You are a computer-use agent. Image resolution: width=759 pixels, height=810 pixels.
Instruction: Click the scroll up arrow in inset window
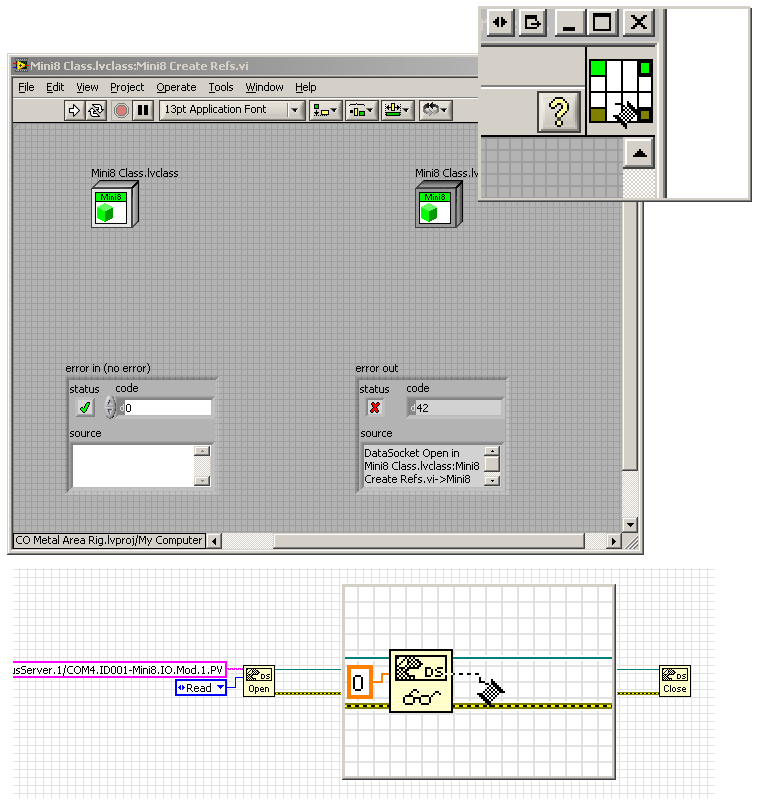tap(640, 153)
